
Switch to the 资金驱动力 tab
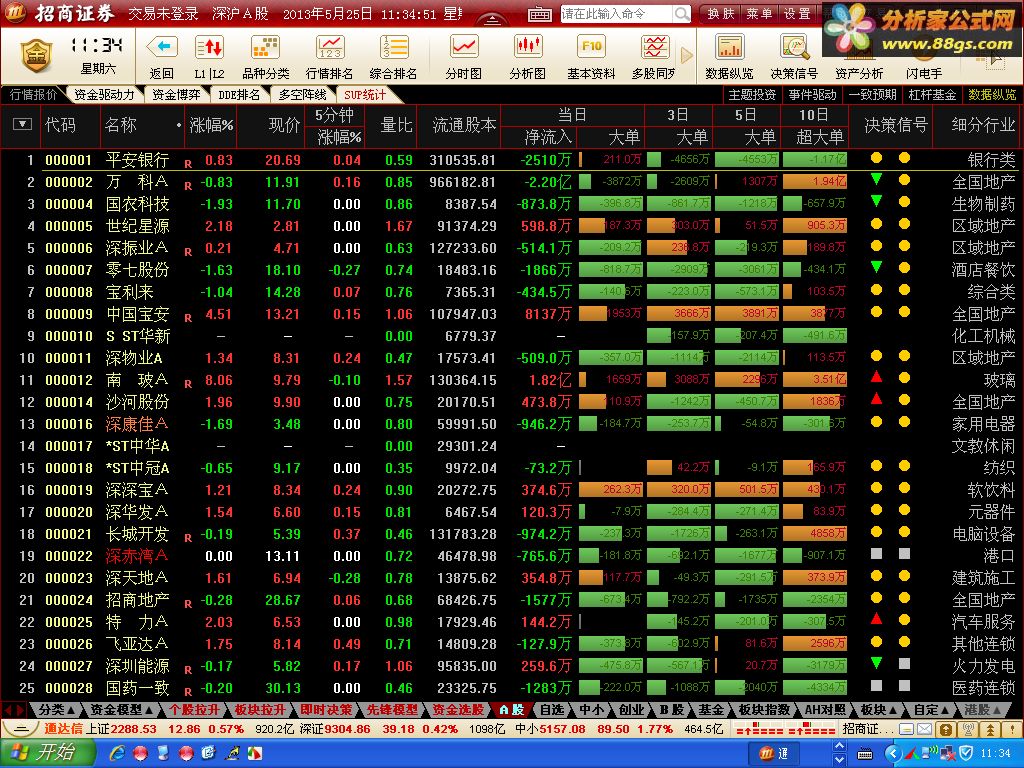(104, 95)
